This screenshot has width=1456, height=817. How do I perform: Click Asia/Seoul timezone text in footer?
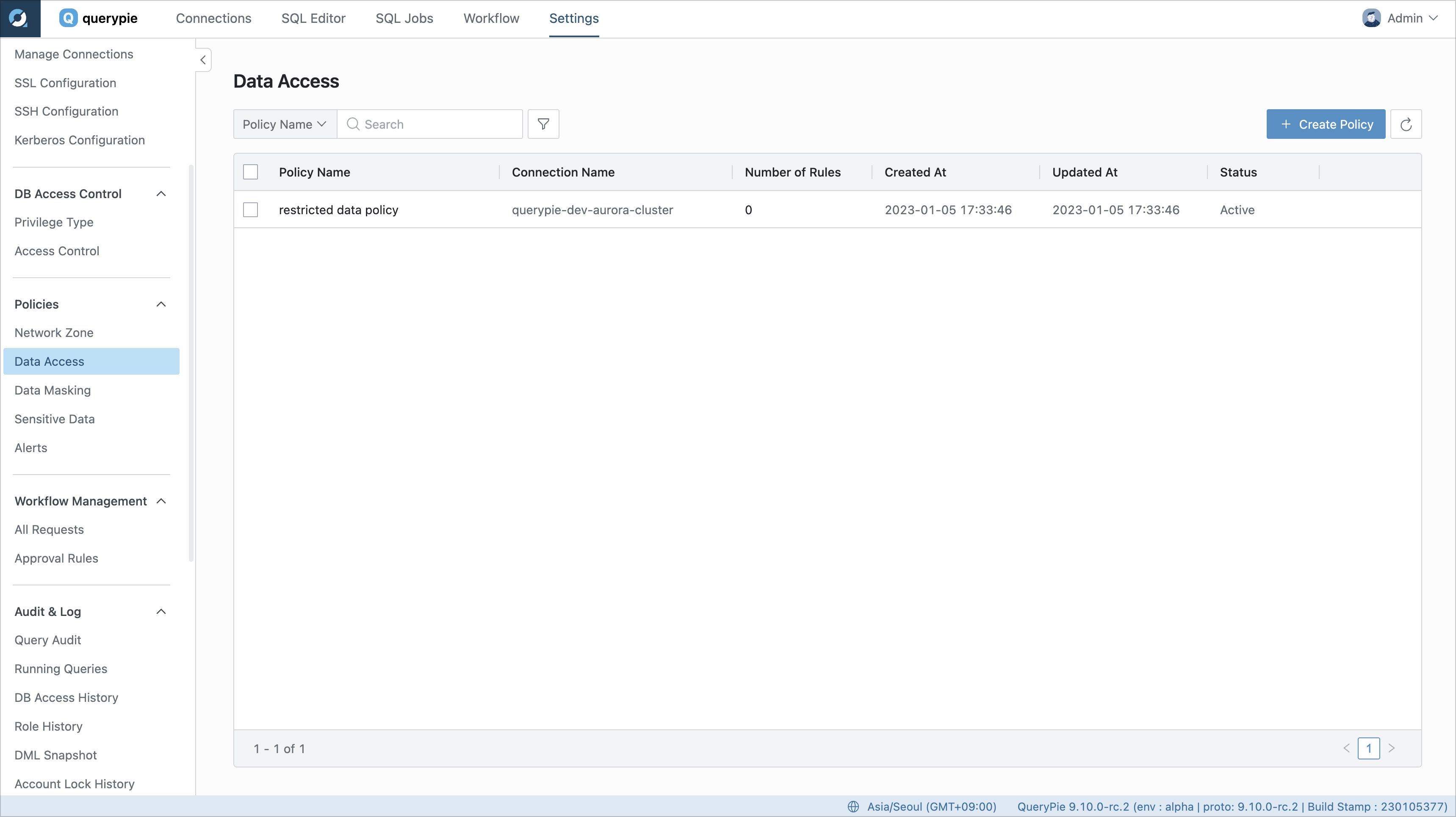(x=931, y=806)
